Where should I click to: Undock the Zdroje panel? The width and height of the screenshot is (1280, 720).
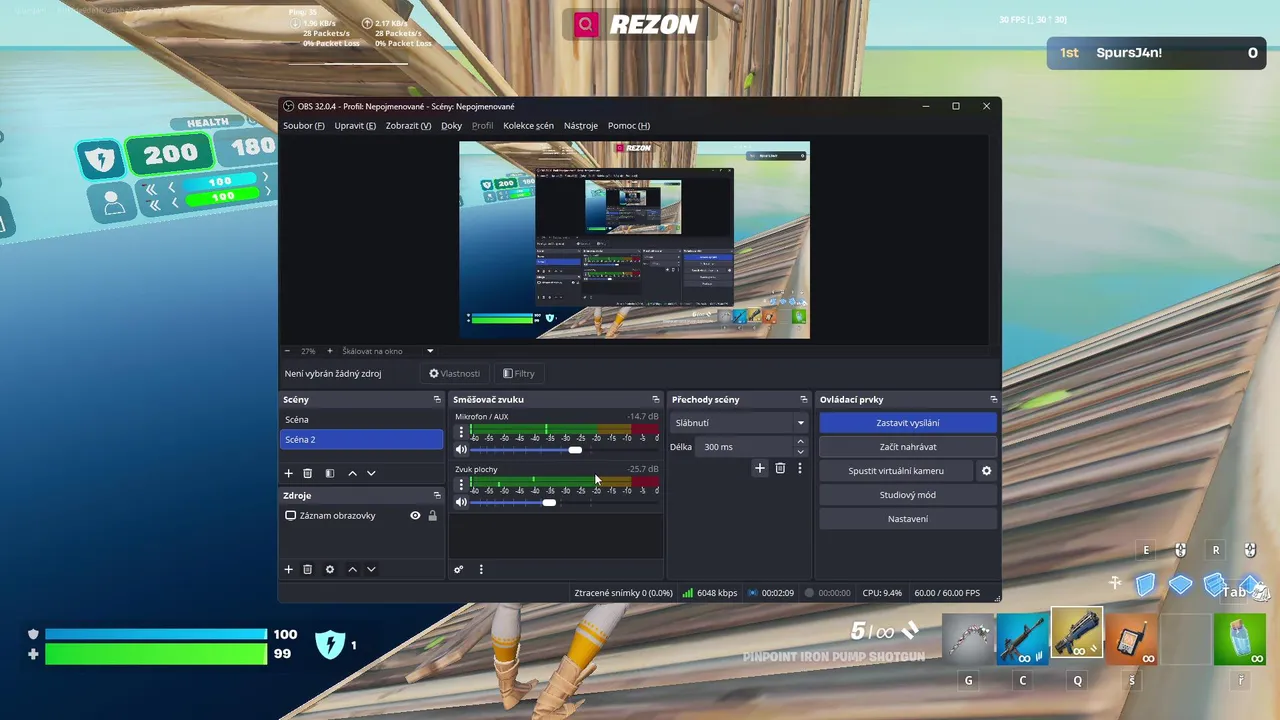click(x=437, y=495)
